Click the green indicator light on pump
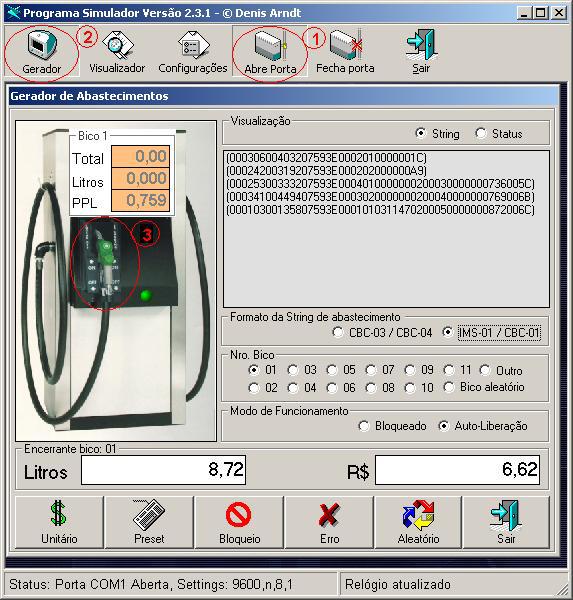Screen dimensions: 573x600 click(146, 295)
